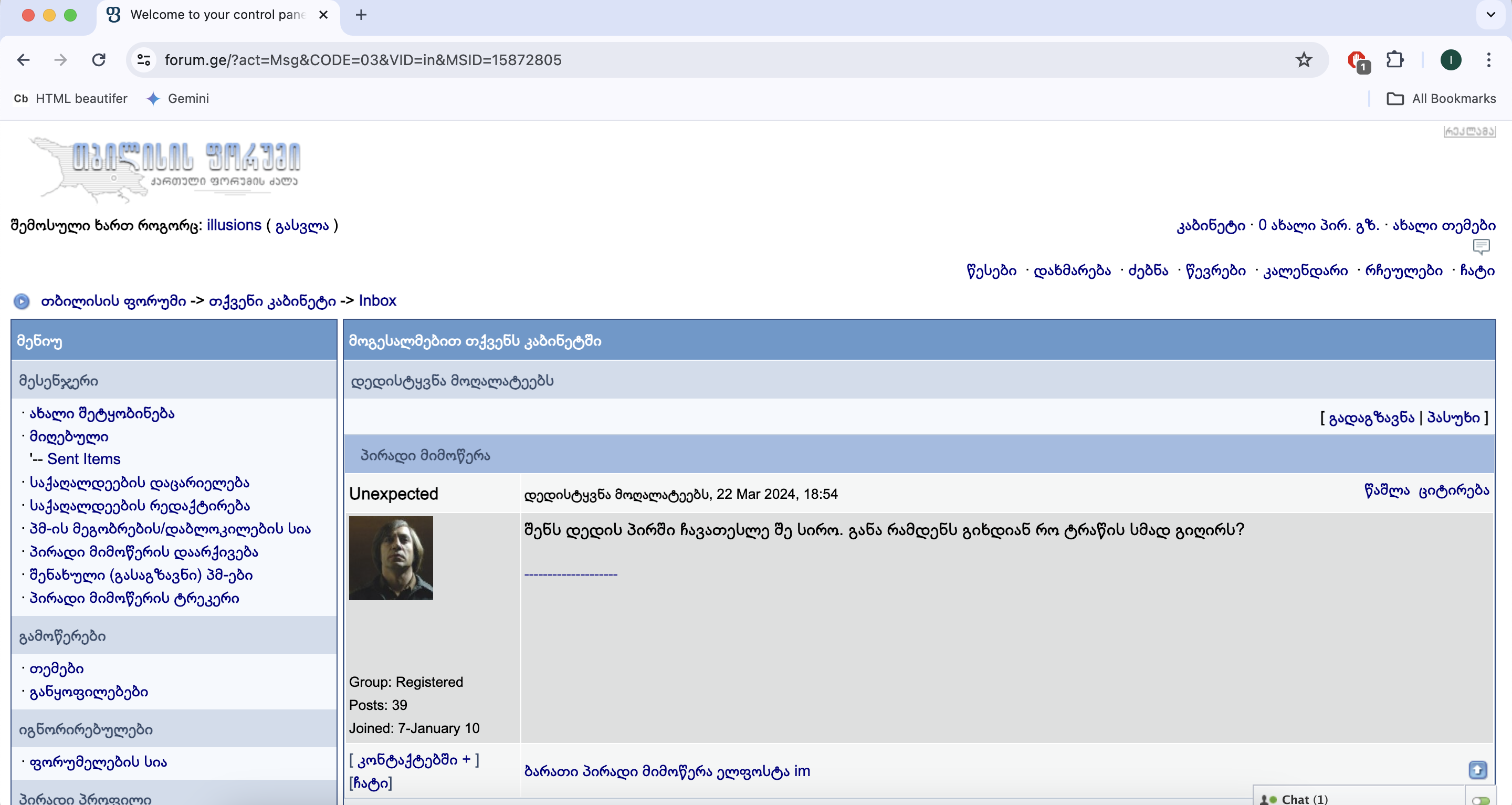Screen dimensions: 1512x805
Task: Click the scroll-to-top arrow icon
Action: [1477, 769]
